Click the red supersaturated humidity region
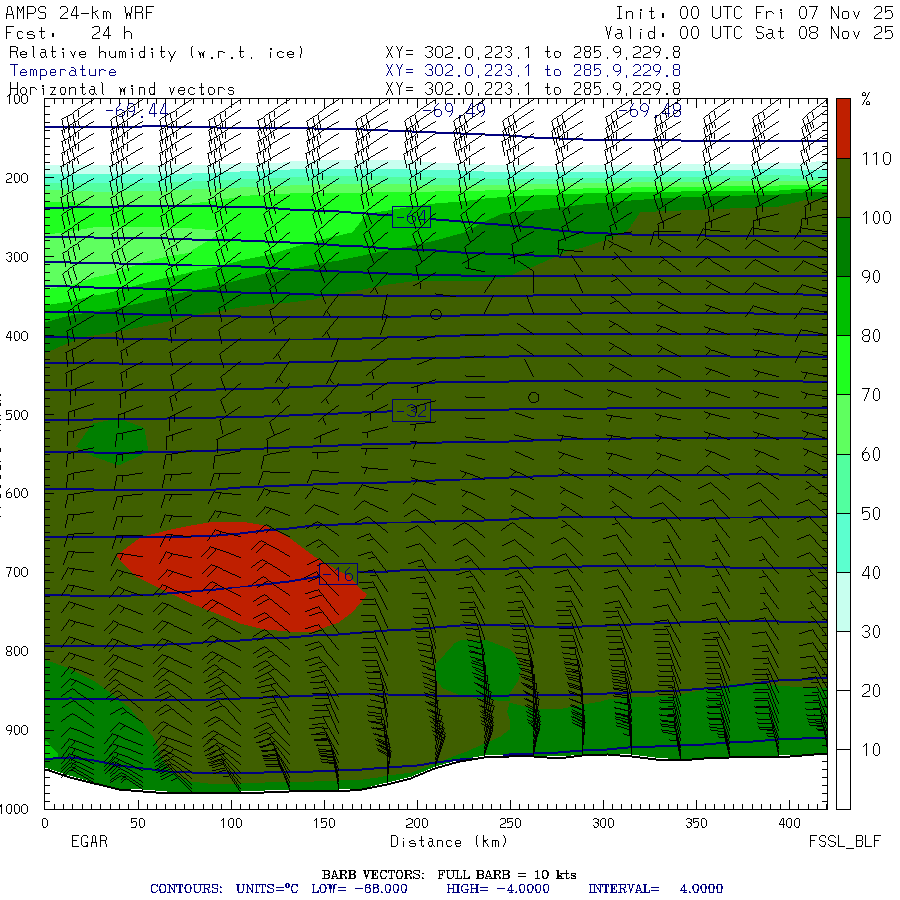 click(x=241, y=577)
